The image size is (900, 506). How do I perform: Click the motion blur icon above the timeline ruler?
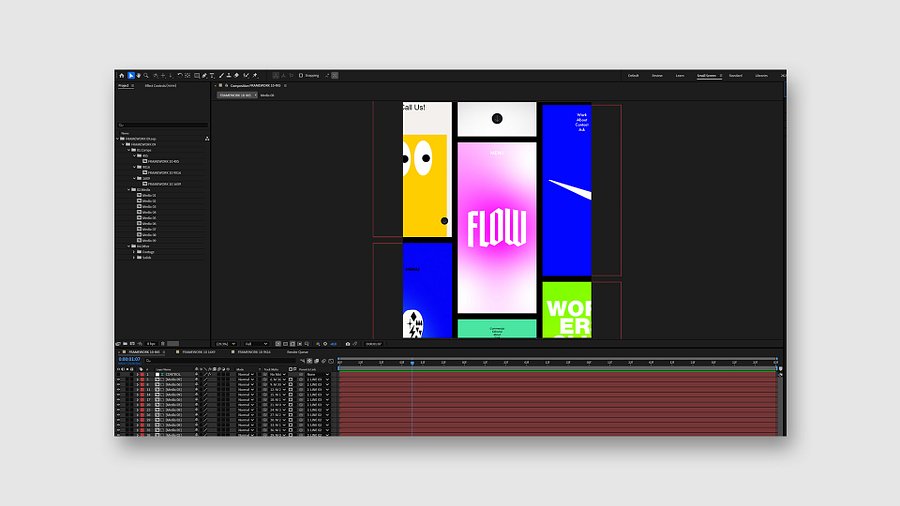324,361
